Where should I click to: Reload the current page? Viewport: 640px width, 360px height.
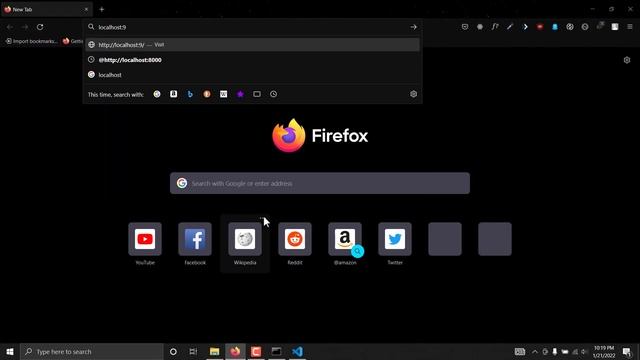(40, 27)
